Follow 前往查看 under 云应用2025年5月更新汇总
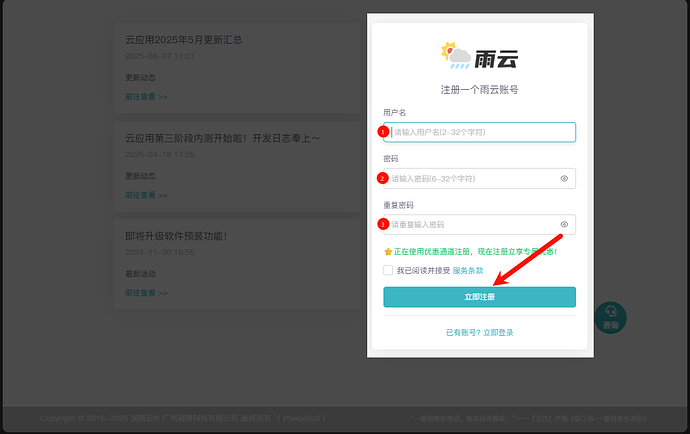Image resolution: width=690 pixels, height=434 pixels. [x=146, y=97]
